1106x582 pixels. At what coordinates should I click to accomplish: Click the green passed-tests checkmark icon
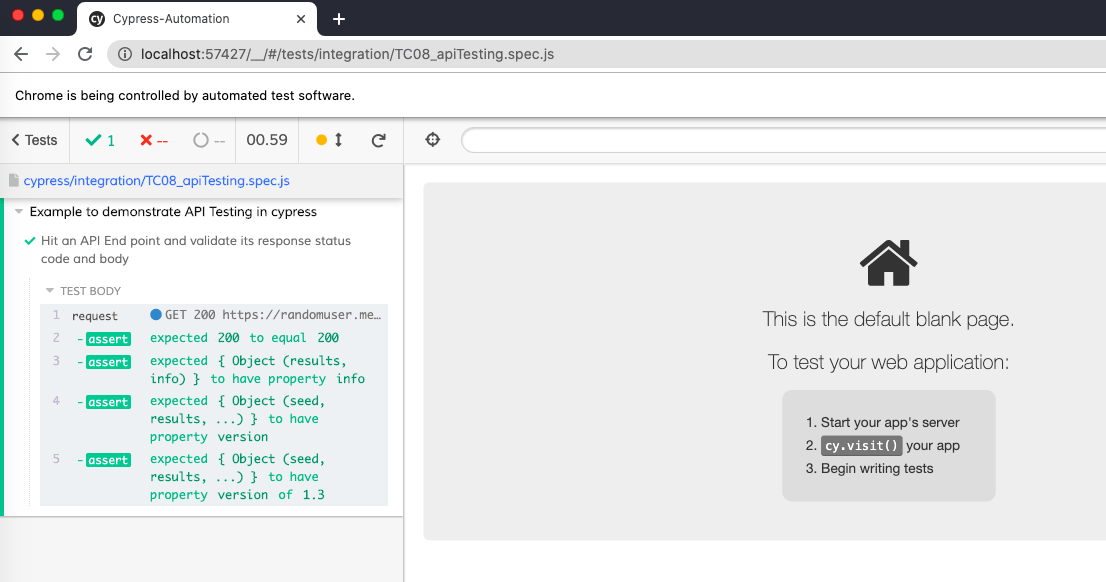[x=92, y=140]
